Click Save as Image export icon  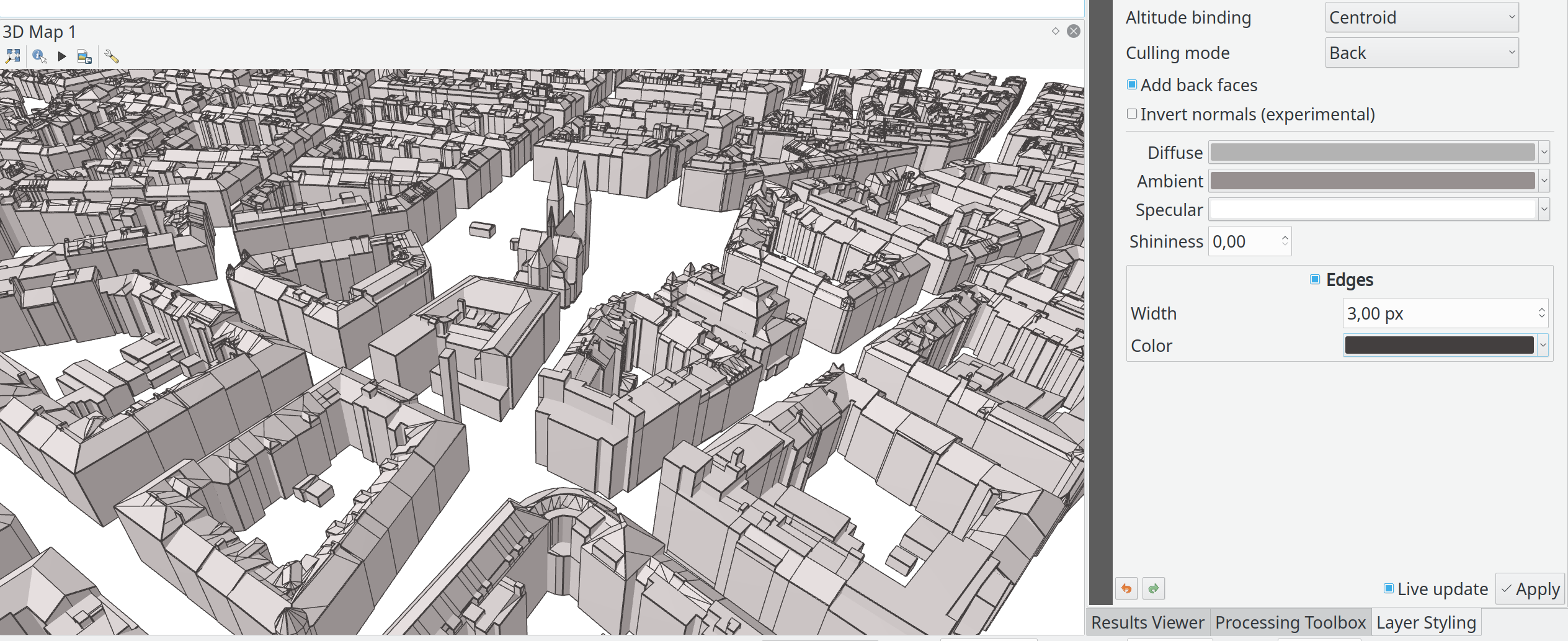pyautogui.click(x=84, y=57)
